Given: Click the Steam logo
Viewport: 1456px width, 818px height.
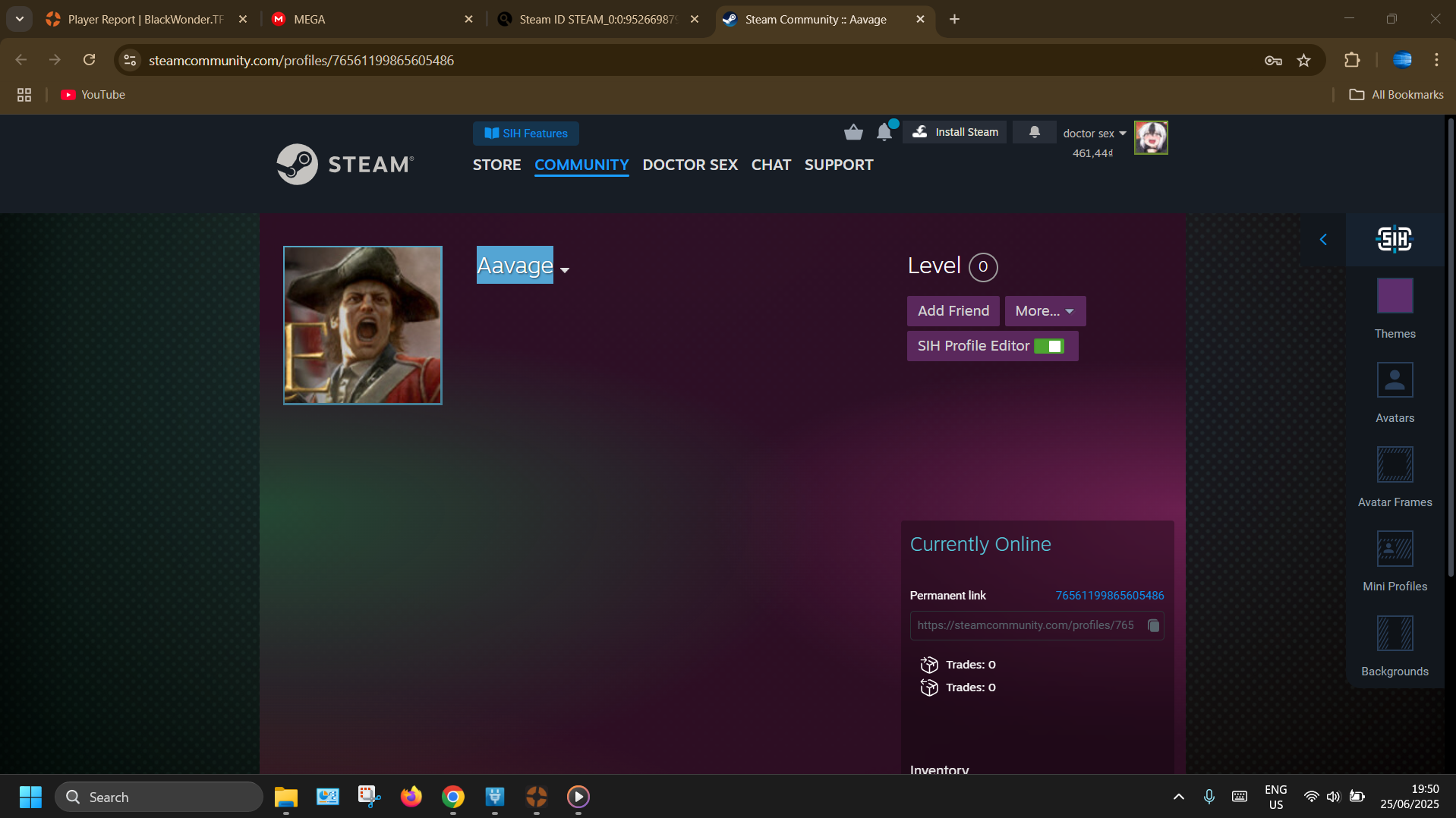Looking at the screenshot, I should point(345,164).
